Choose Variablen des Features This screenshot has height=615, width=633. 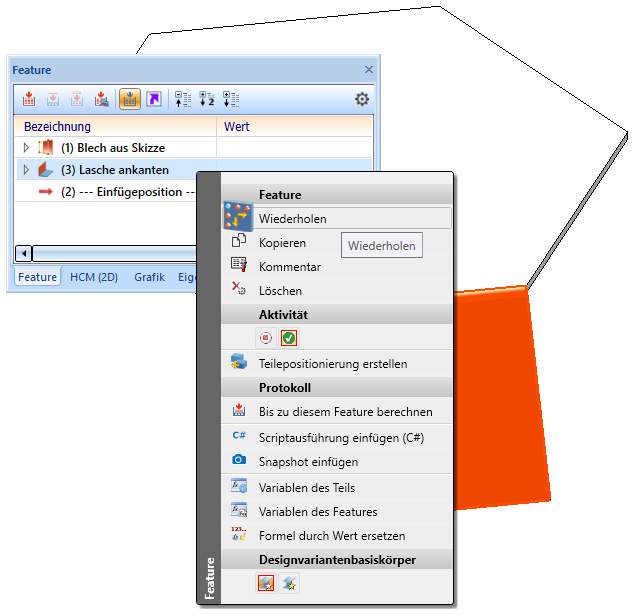click(337, 512)
